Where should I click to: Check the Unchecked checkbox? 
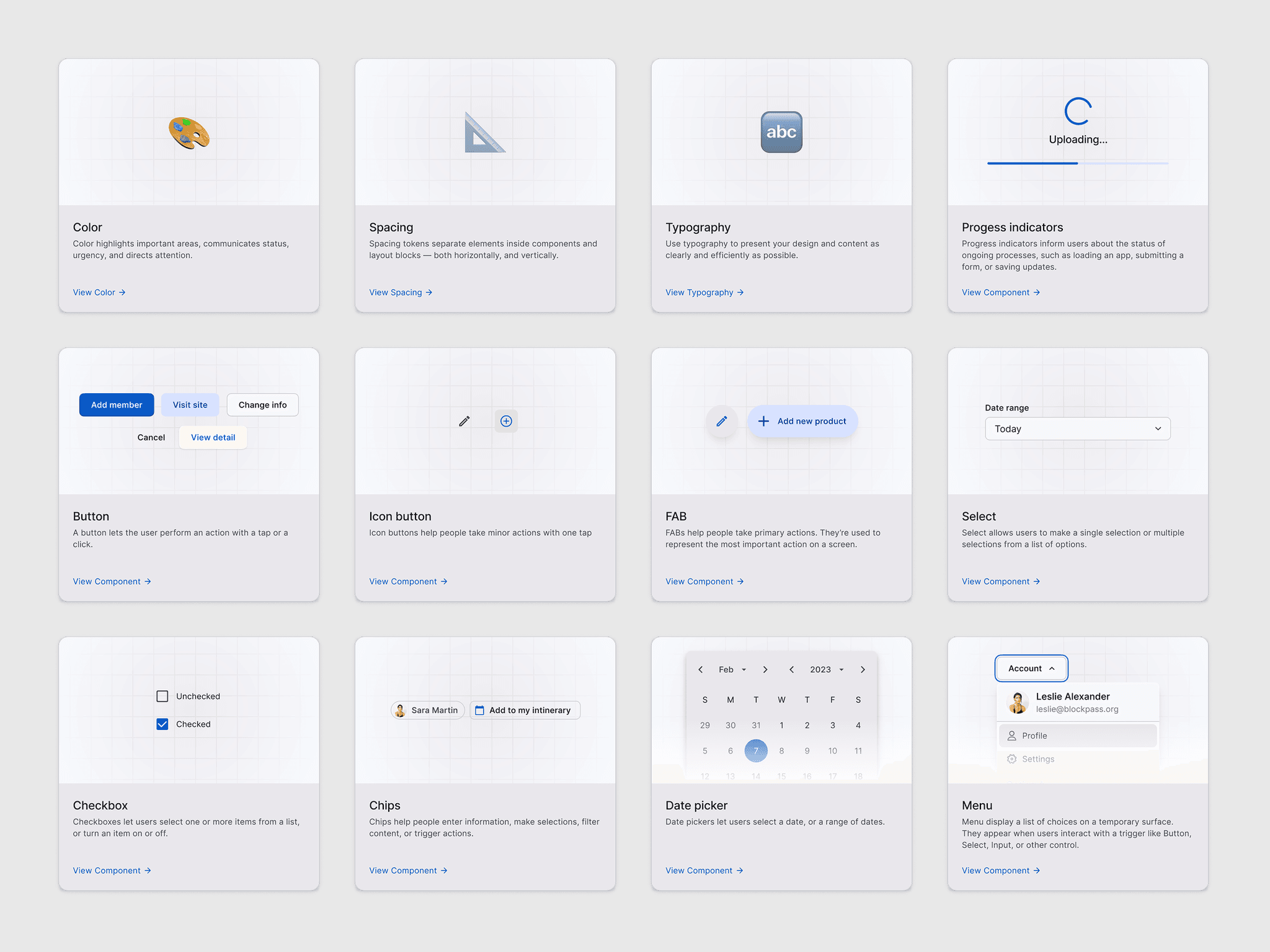point(162,696)
